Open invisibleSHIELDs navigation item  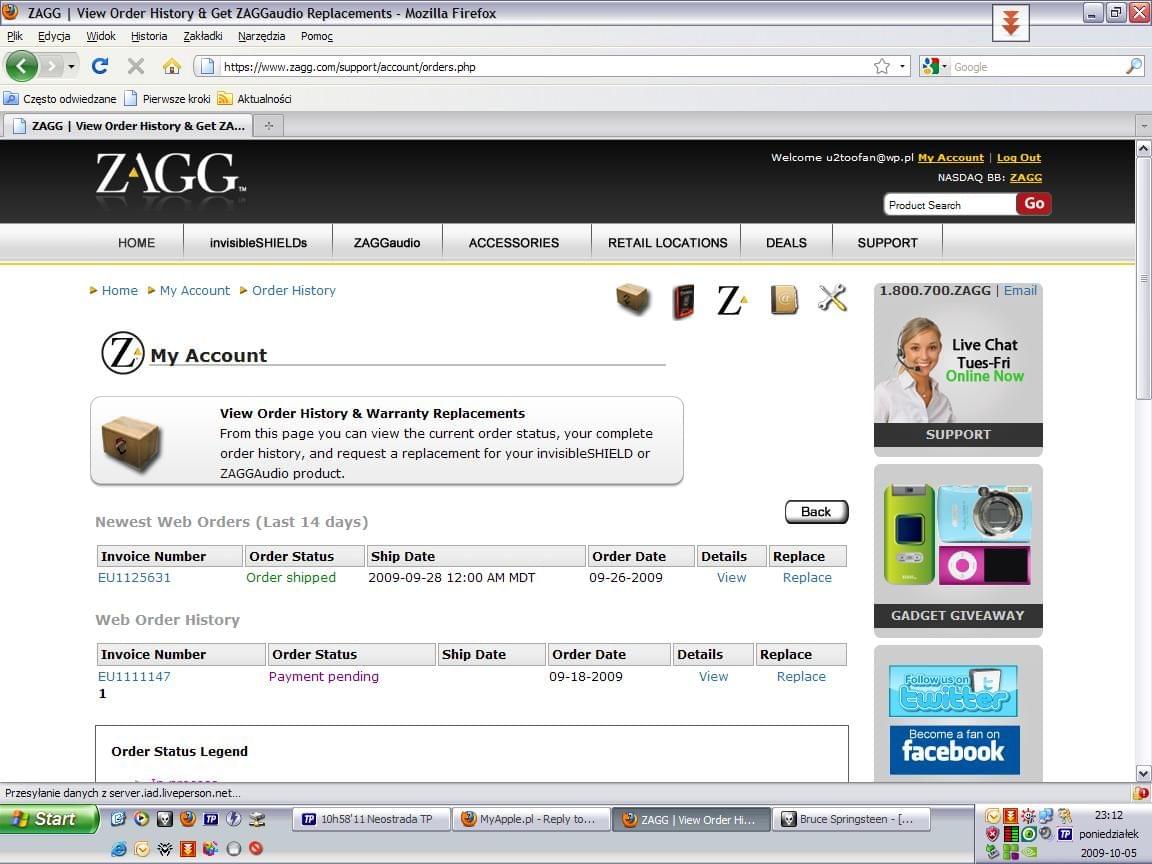[x=258, y=242]
